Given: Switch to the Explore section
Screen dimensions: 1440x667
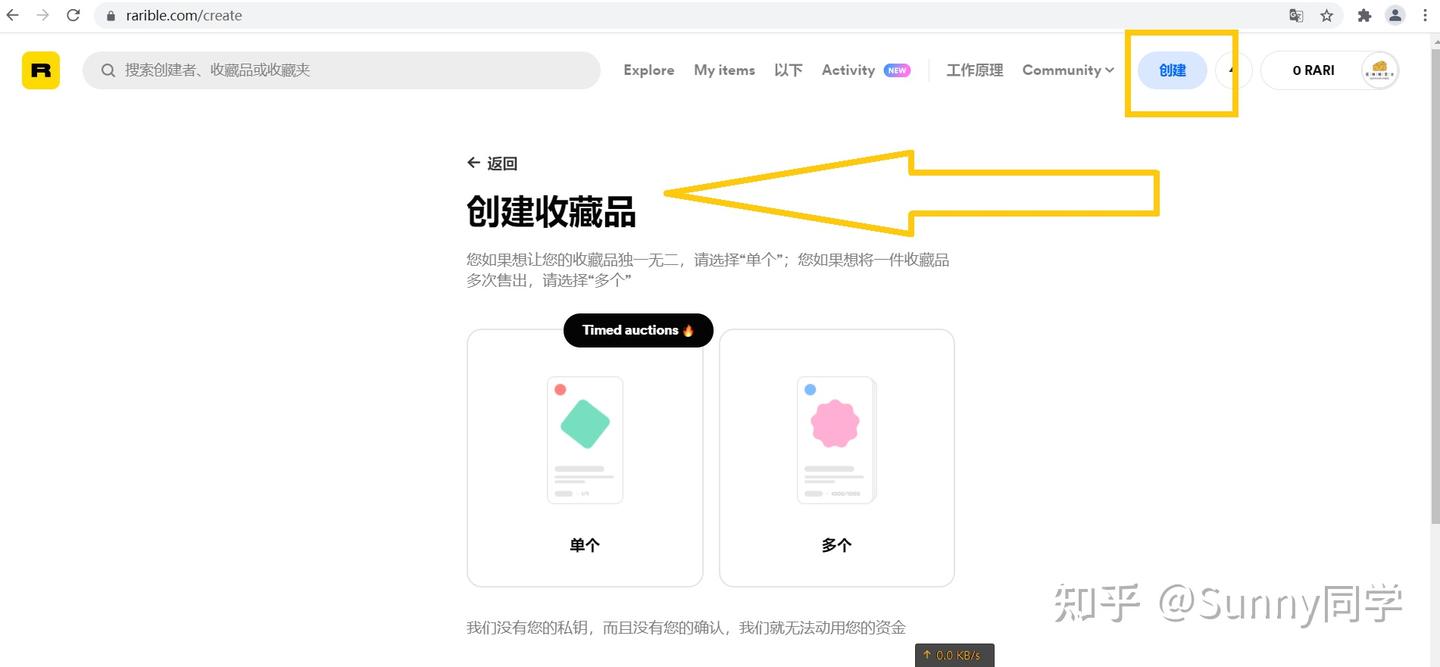Looking at the screenshot, I should [648, 70].
